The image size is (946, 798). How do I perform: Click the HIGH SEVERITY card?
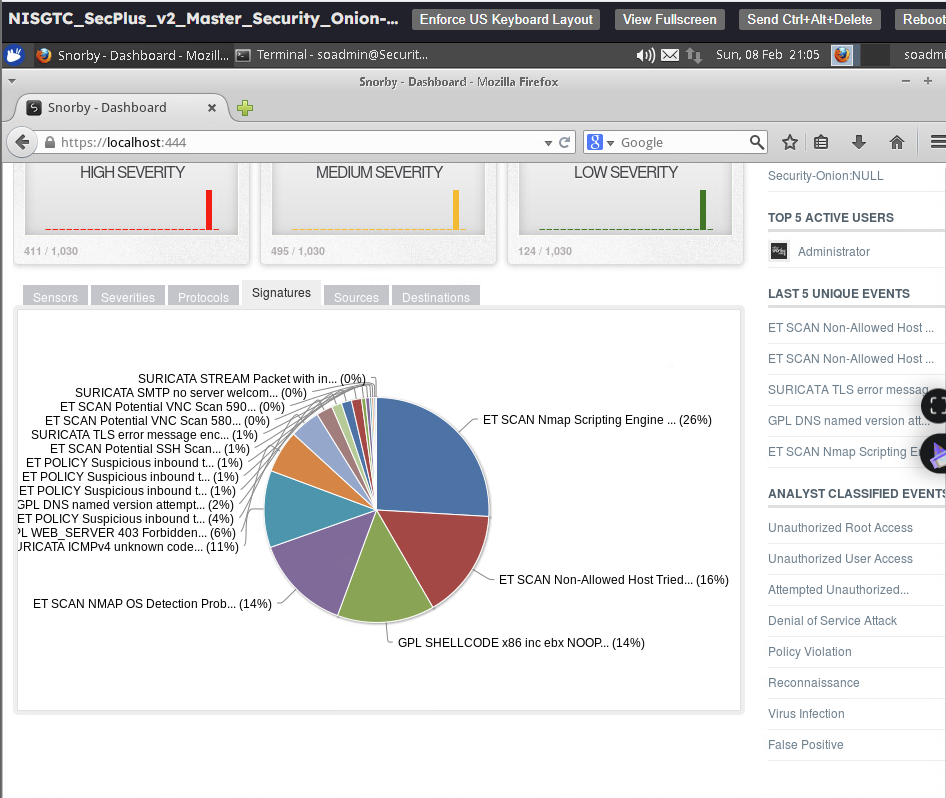(x=132, y=213)
